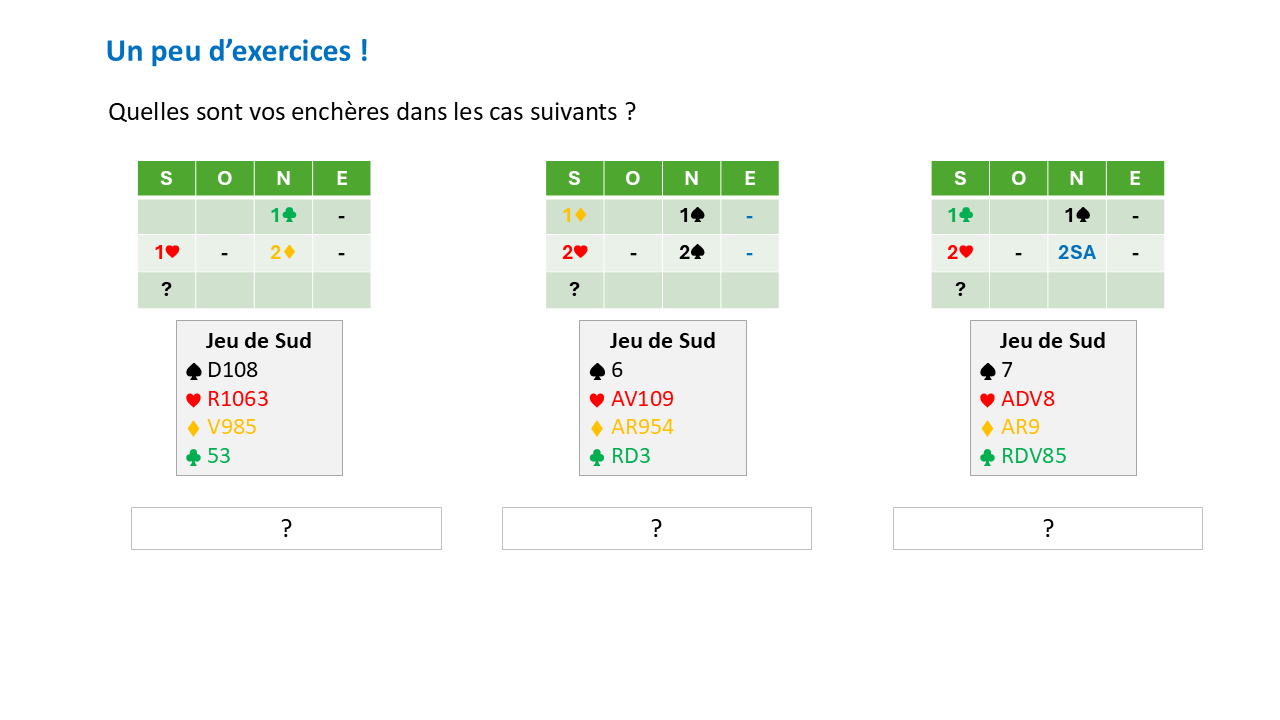Click the answer box below the RDV85 hand

[1047, 528]
